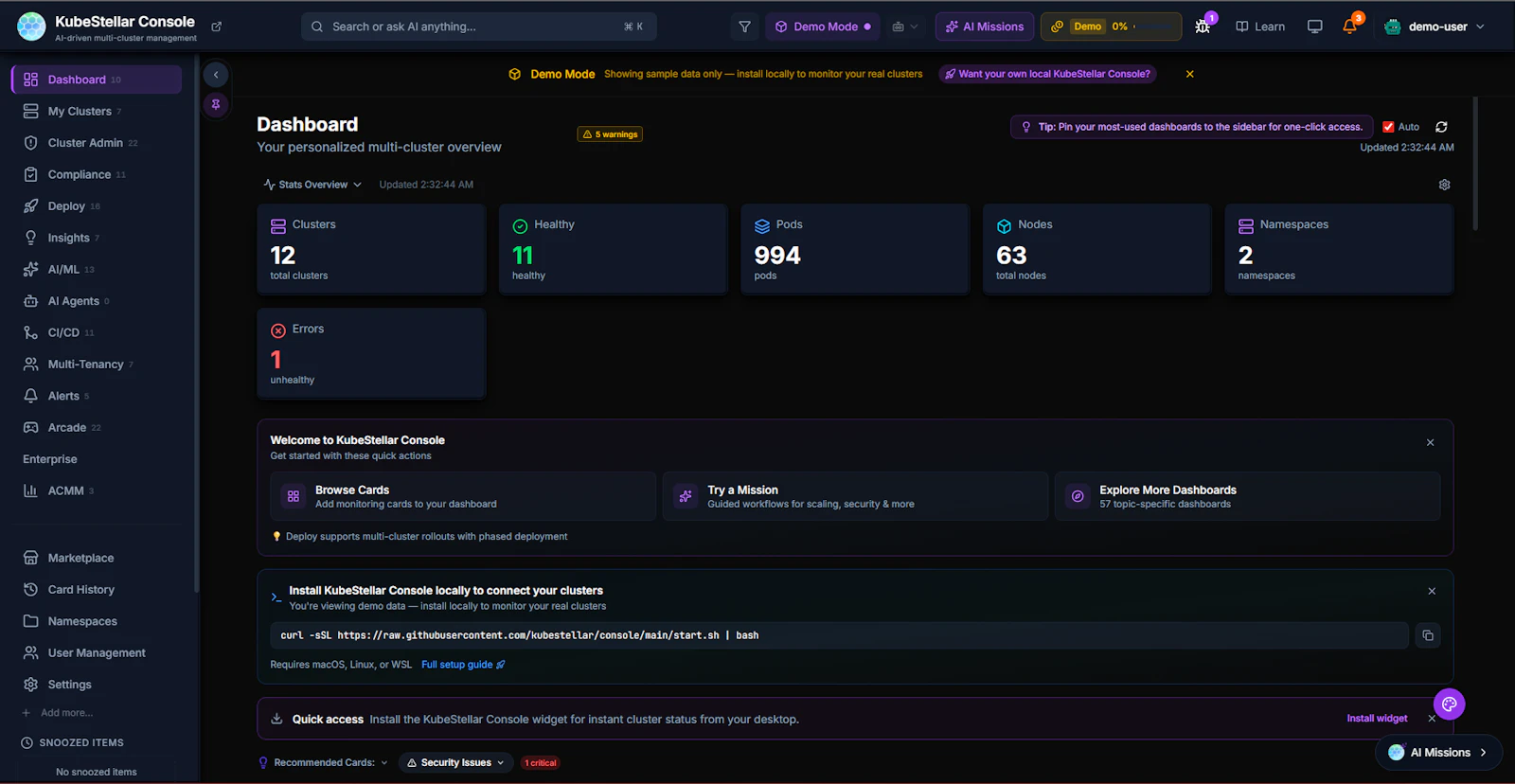
Task: Open the Compliance dashboard
Action: click(97, 174)
